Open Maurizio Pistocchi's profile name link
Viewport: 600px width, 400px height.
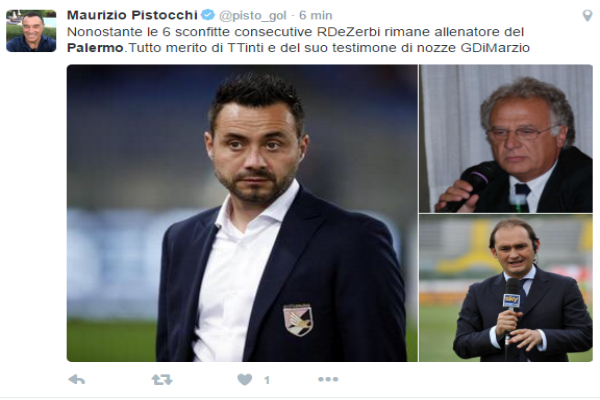132,15
